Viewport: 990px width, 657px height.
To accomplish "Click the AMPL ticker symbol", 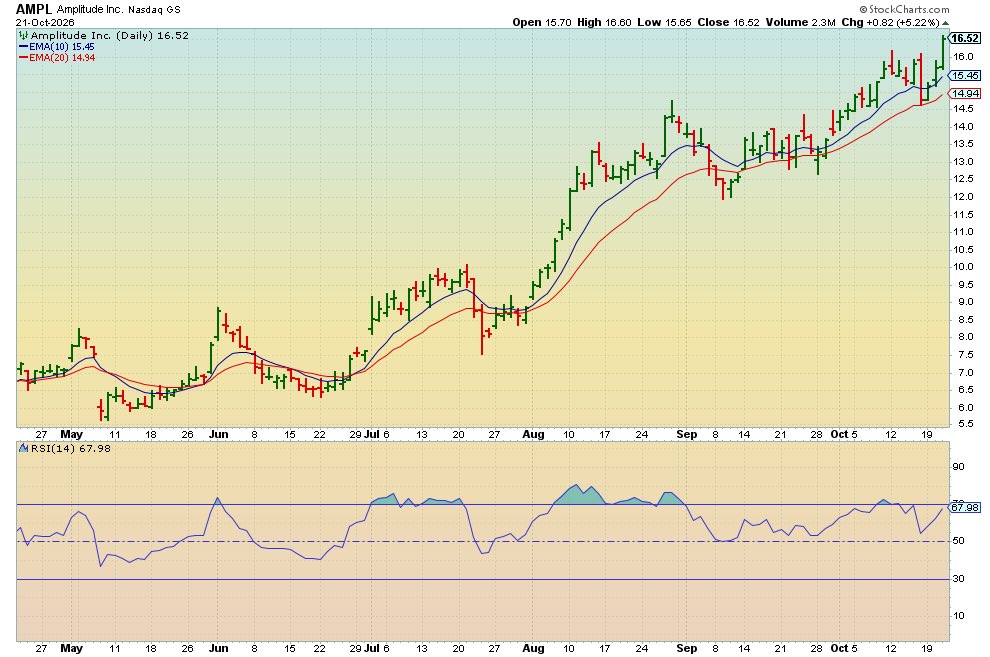I will coord(34,9).
